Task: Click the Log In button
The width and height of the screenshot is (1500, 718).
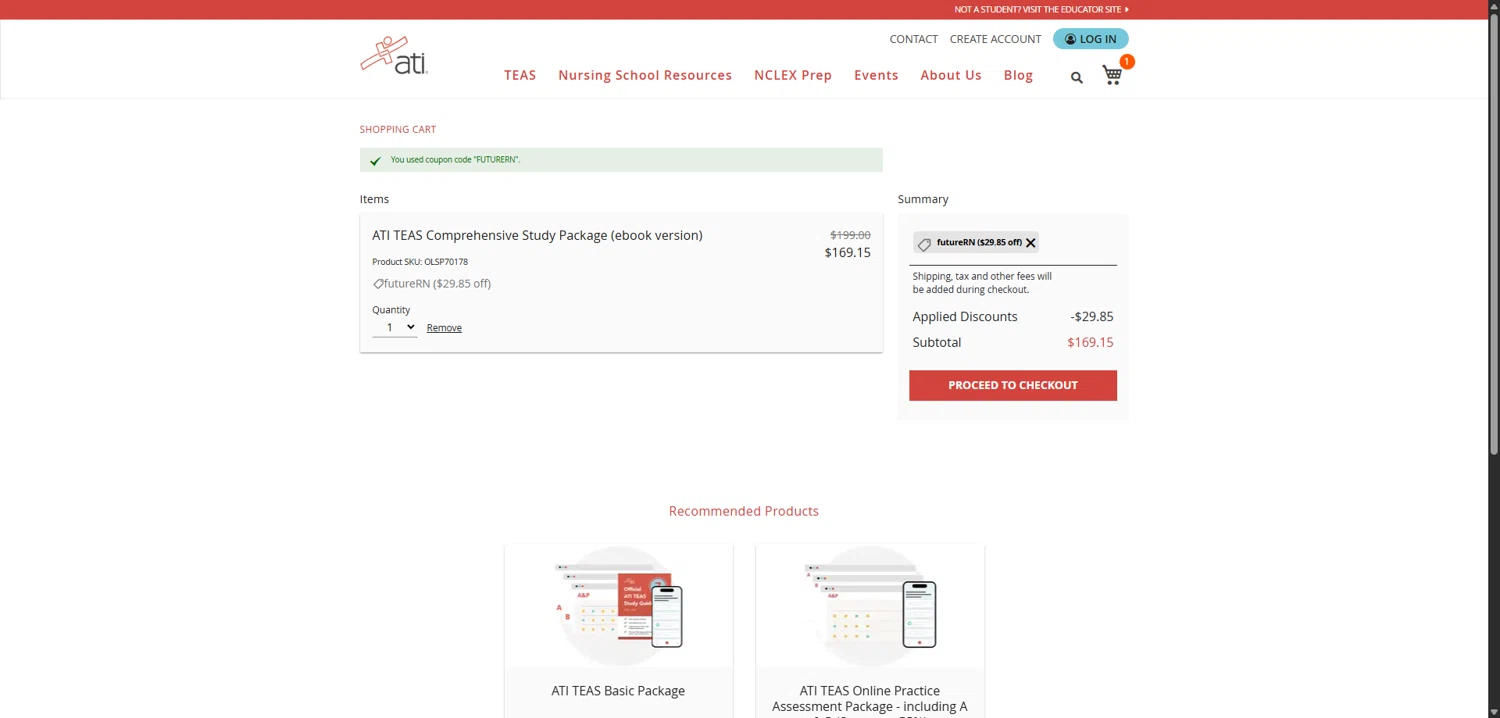Action: click(1091, 39)
